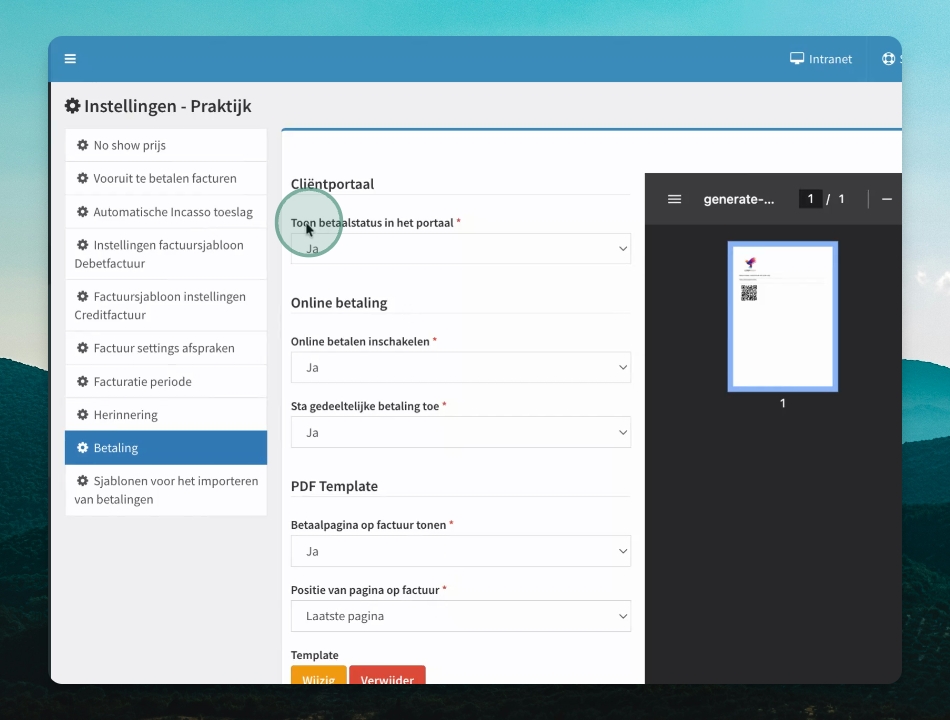Image resolution: width=950 pixels, height=720 pixels.
Task: Click the orange Wijzig template button
Action: [319, 675]
